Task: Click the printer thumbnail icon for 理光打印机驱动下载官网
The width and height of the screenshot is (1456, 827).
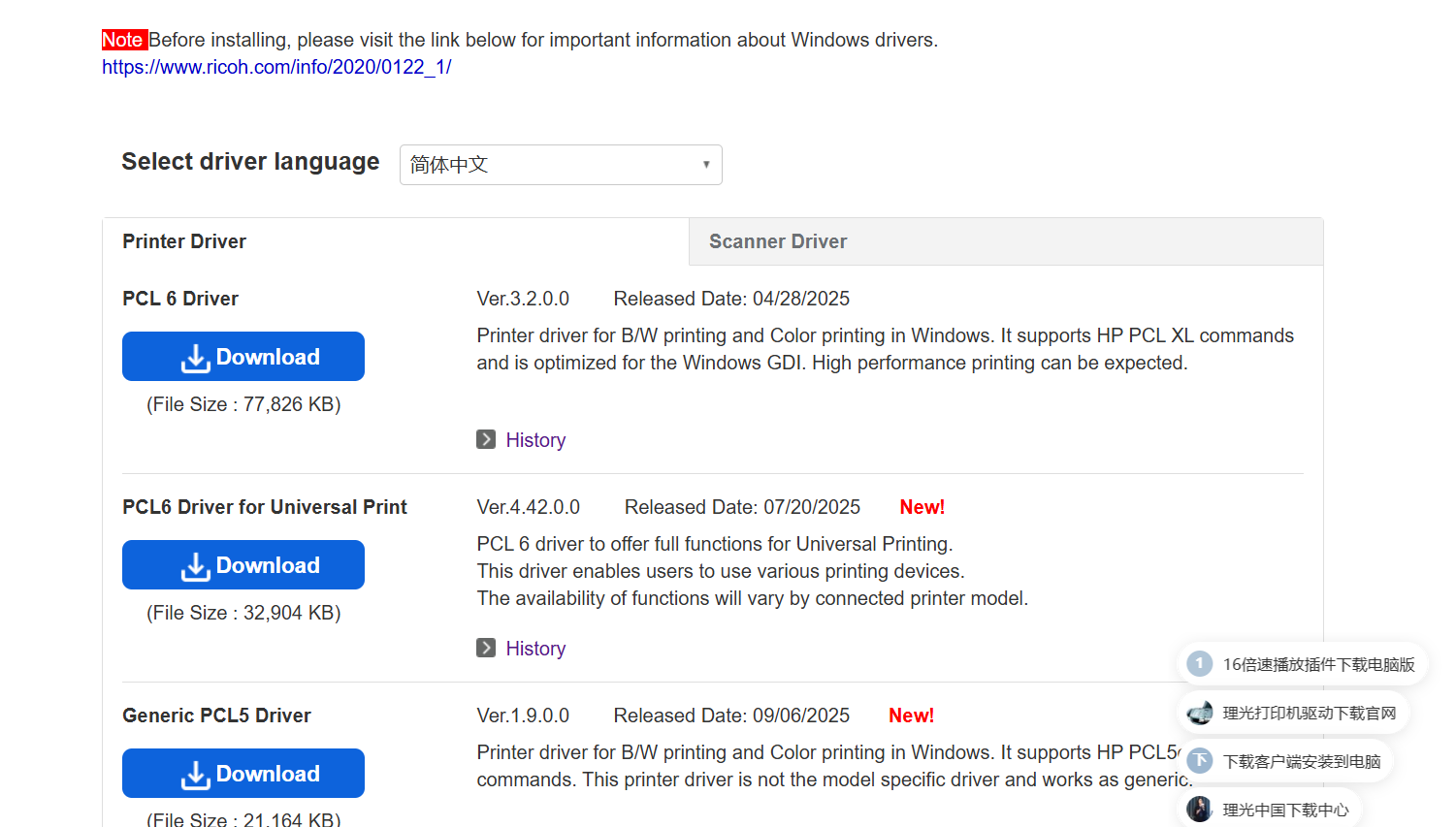Action: pos(1200,713)
